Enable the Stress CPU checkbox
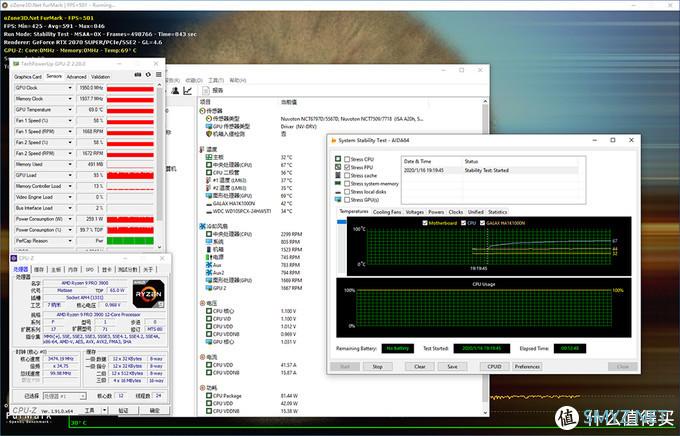 [347, 159]
